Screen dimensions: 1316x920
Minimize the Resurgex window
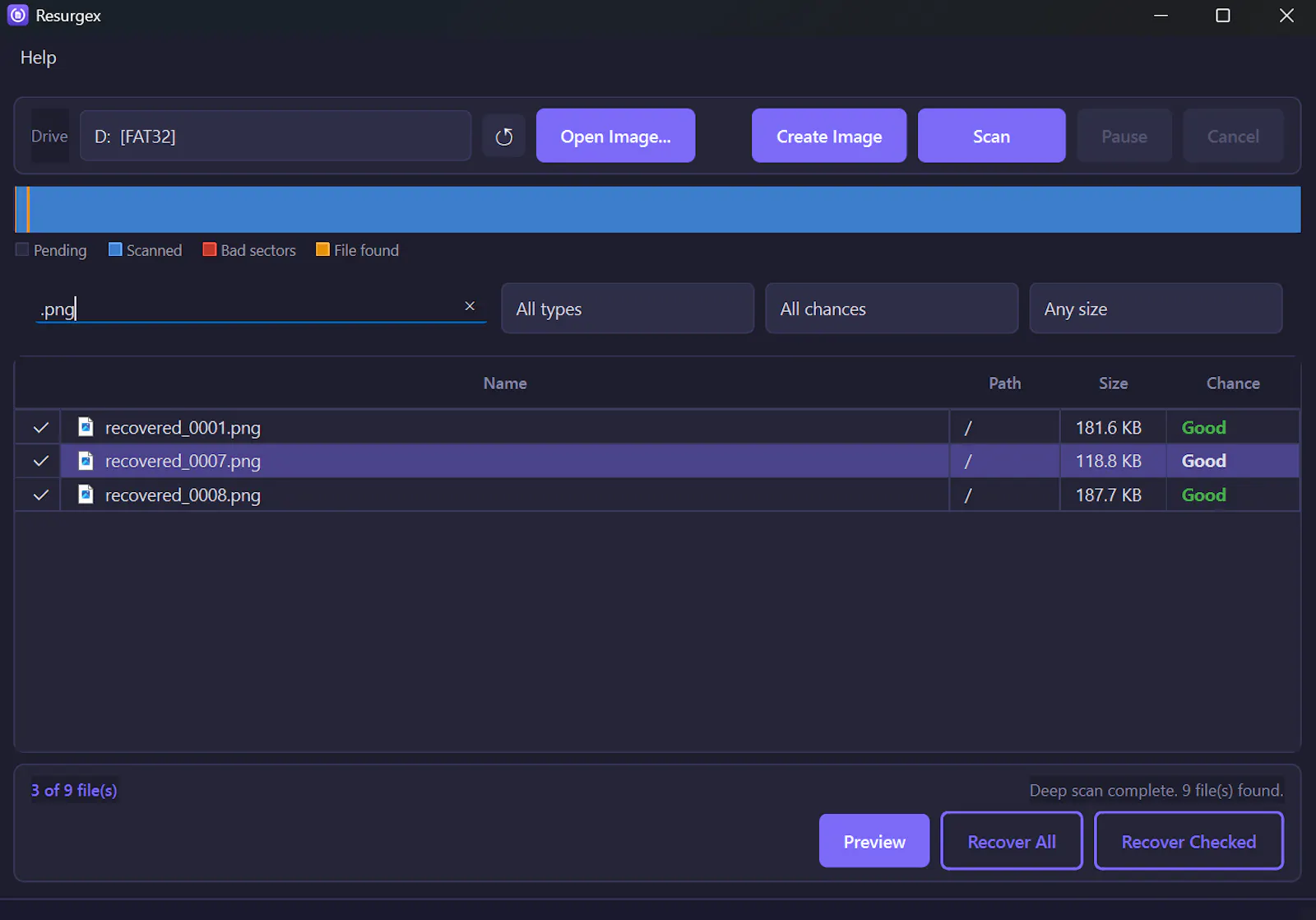[1161, 16]
